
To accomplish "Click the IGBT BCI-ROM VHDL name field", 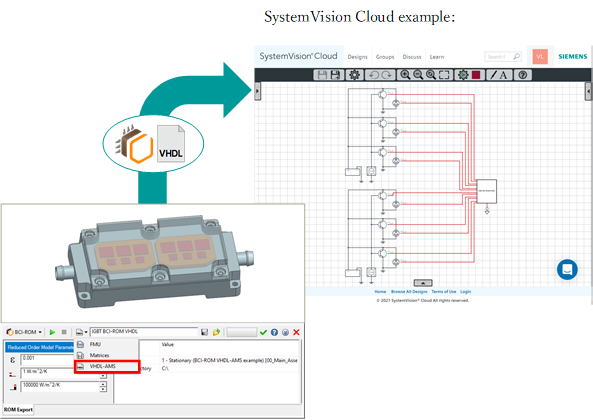I will [144, 332].
